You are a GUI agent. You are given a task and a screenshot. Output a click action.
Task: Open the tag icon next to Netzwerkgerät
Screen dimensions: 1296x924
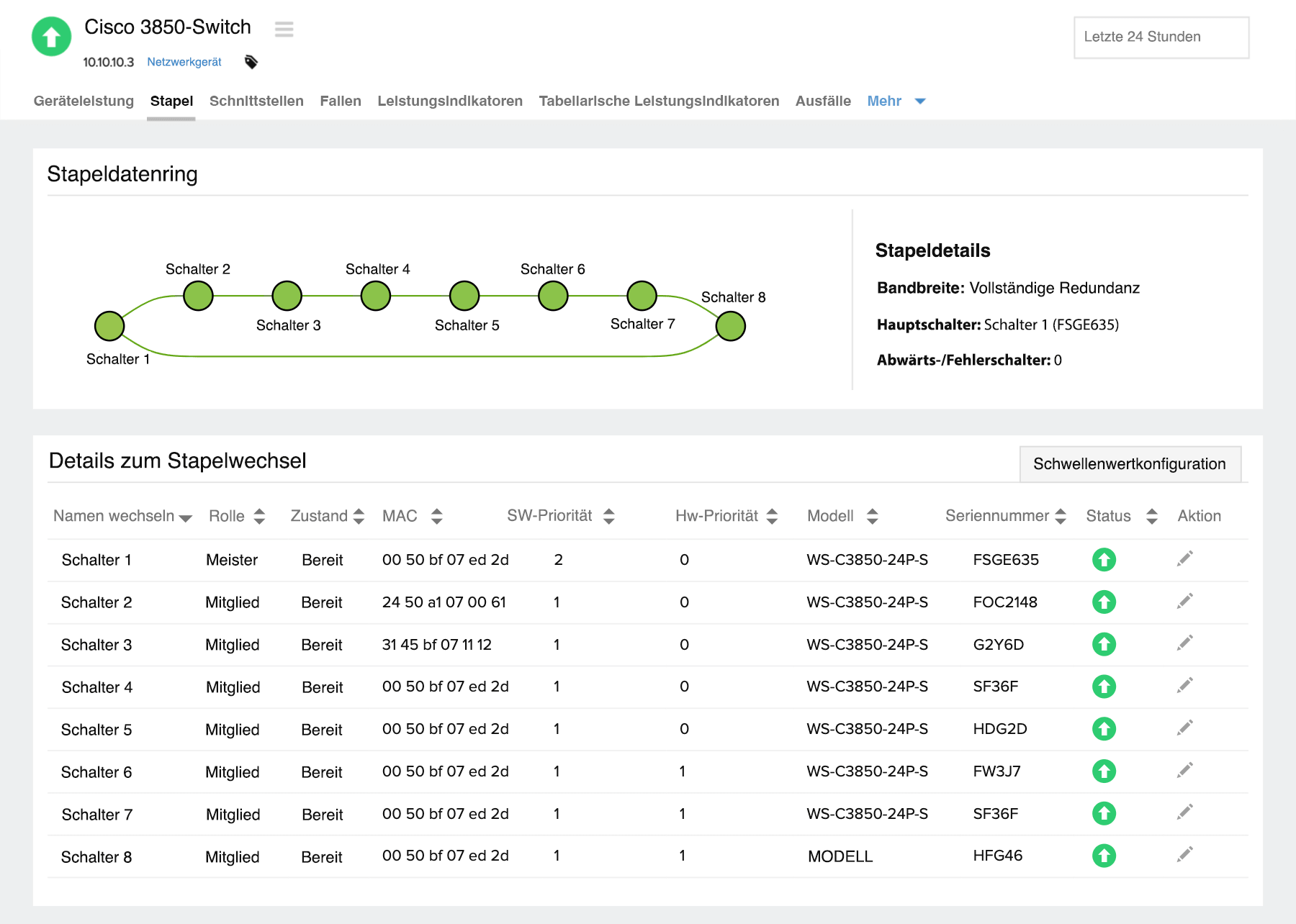pyautogui.click(x=251, y=62)
